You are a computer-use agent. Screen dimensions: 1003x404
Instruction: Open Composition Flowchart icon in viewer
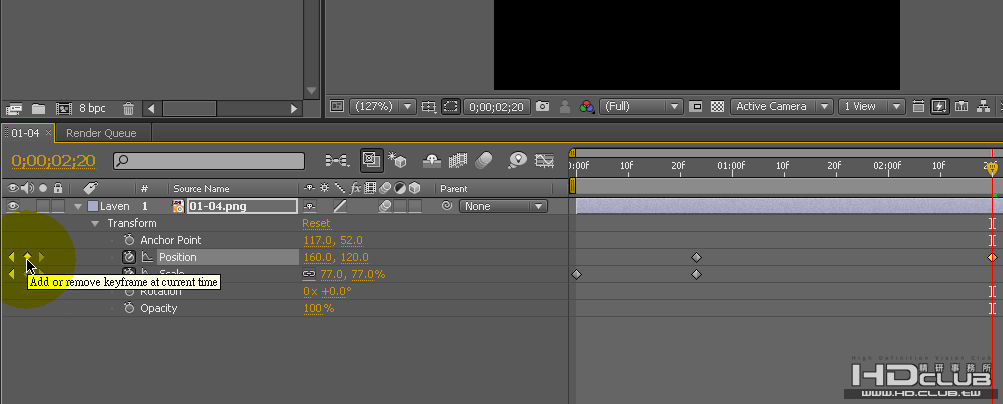984,107
